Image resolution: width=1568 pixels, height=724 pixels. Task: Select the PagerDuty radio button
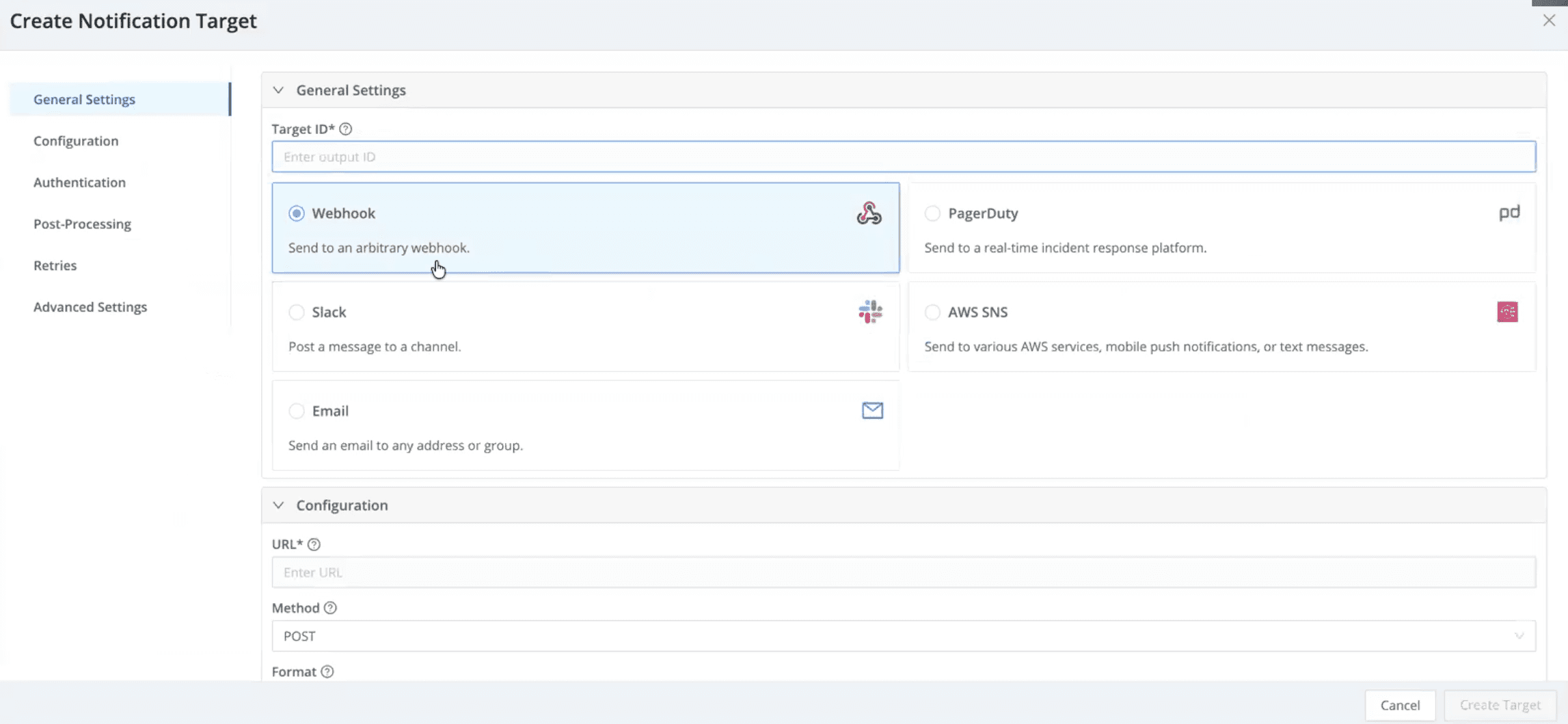point(932,213)
